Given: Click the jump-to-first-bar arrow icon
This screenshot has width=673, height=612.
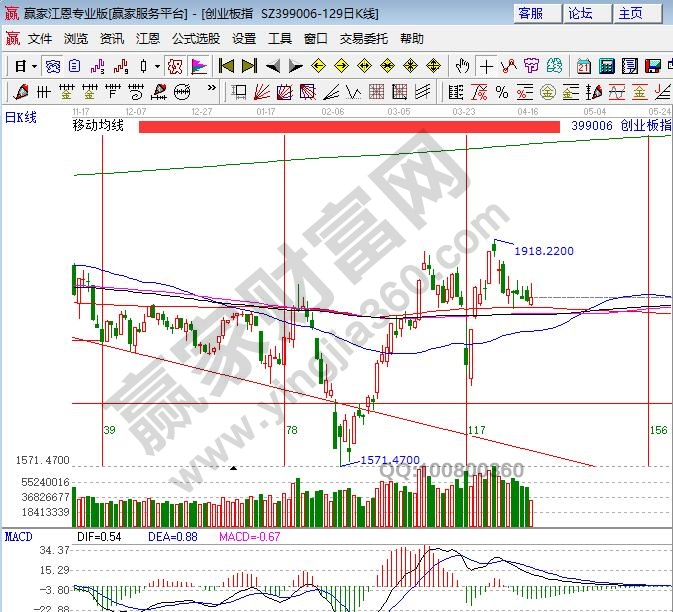Looking at the screenshot, I should click(x=227, y=66).
